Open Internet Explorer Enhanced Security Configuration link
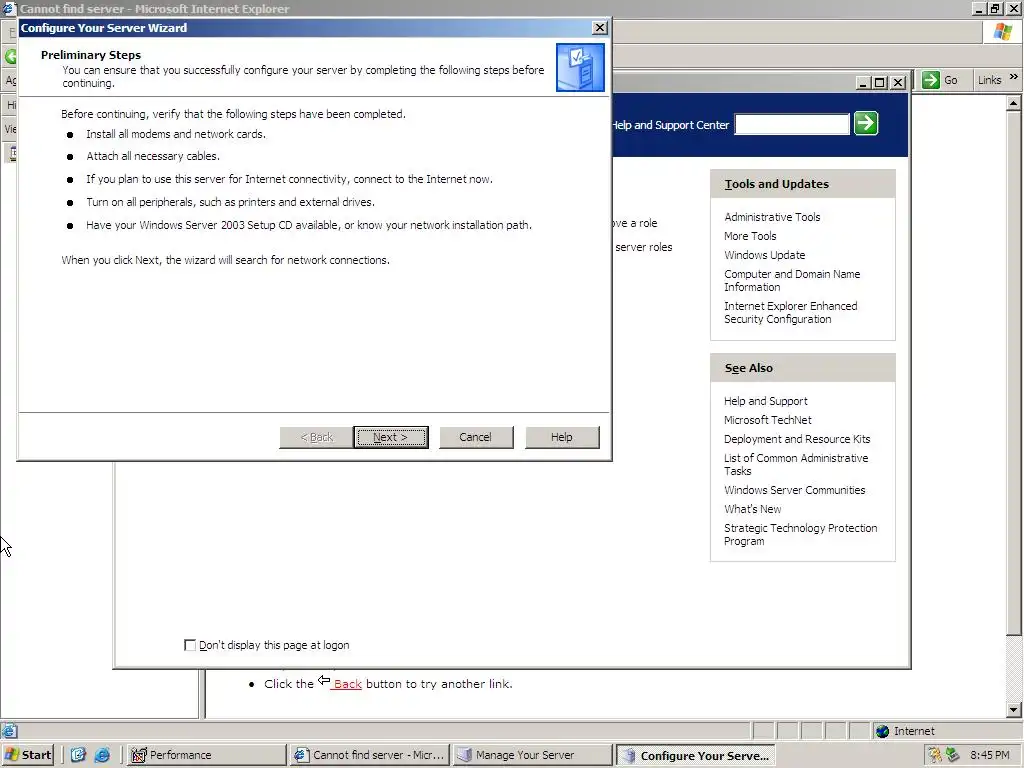1024x768 pixels. click(790, 312)
